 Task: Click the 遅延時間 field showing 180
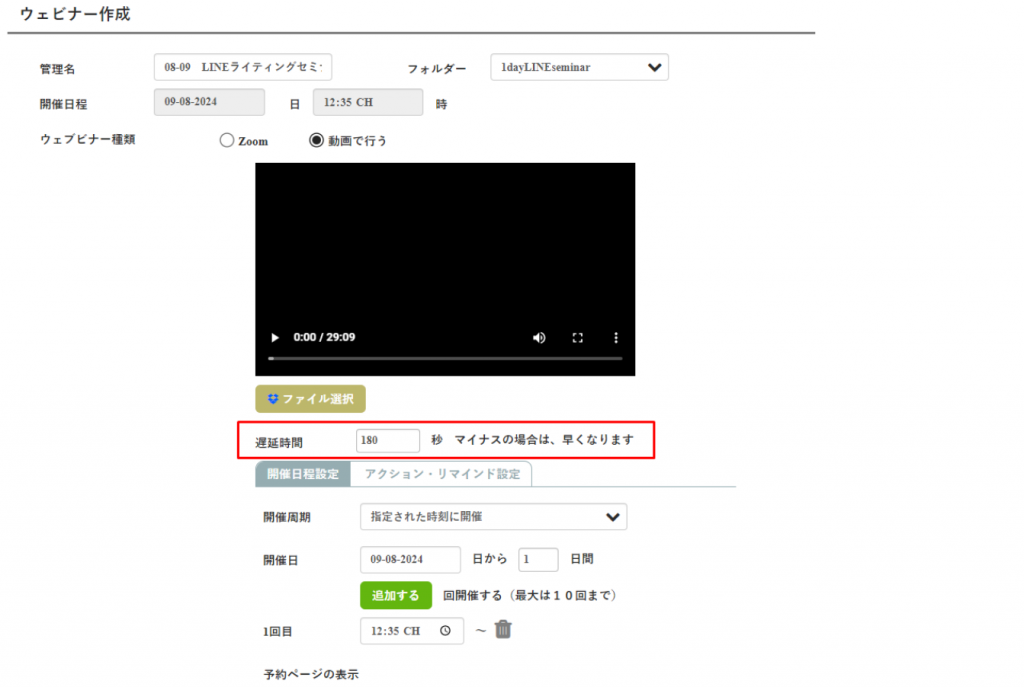(388, 441)
